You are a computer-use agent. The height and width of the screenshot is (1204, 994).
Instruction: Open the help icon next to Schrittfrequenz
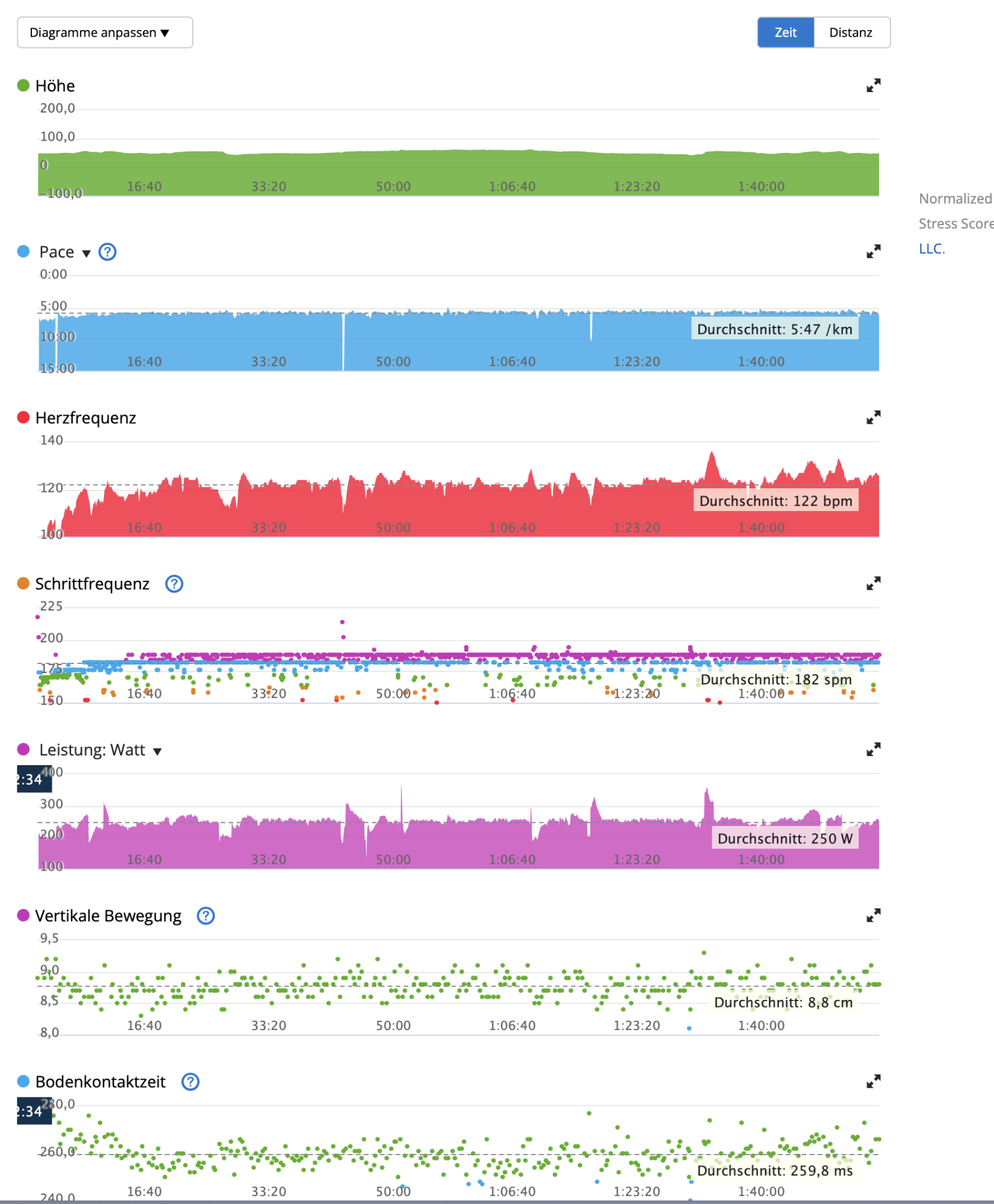click(174, 584)
